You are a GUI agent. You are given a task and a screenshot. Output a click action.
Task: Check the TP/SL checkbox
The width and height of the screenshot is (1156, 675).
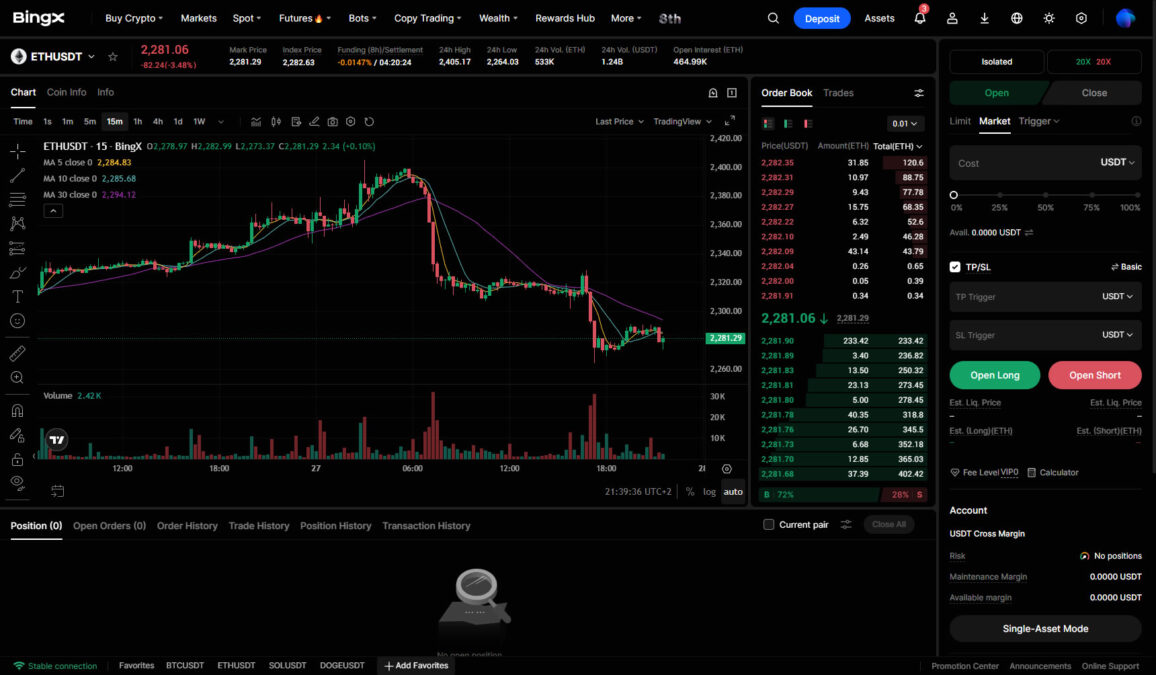coord(955,267)
